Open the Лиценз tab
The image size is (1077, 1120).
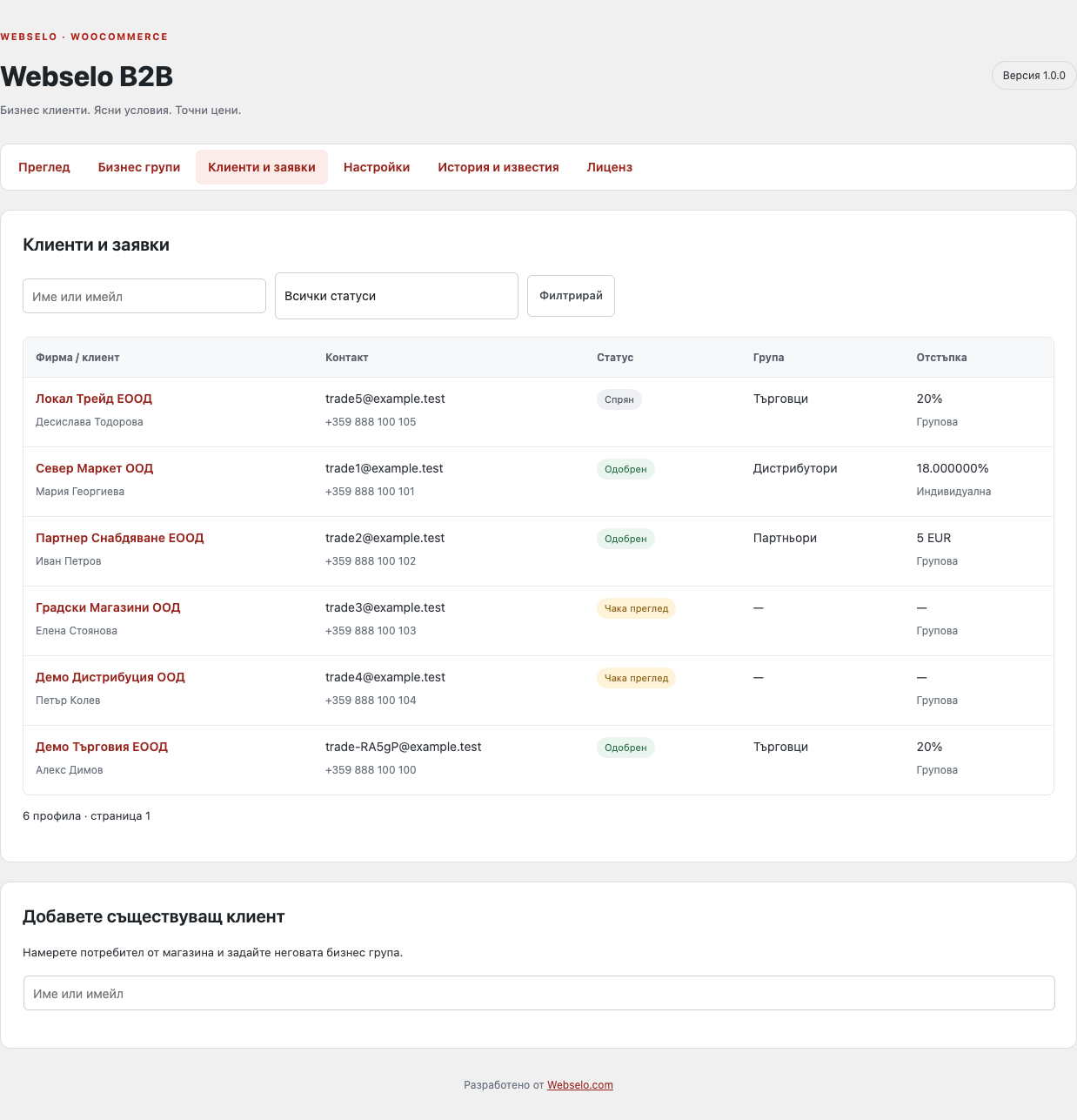pyautogui.click(x=610, y=167)
